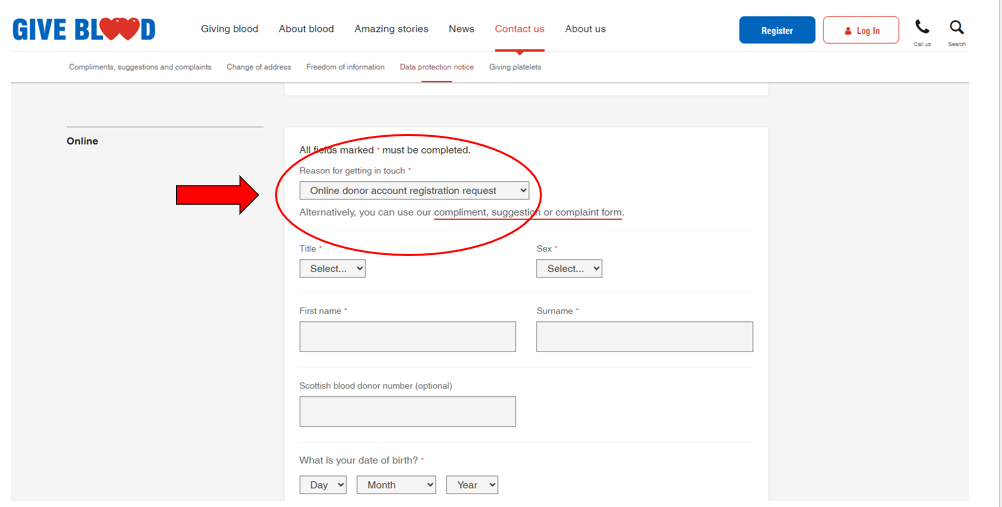
Task: Switch to Change of address tab
Action: 258,67
